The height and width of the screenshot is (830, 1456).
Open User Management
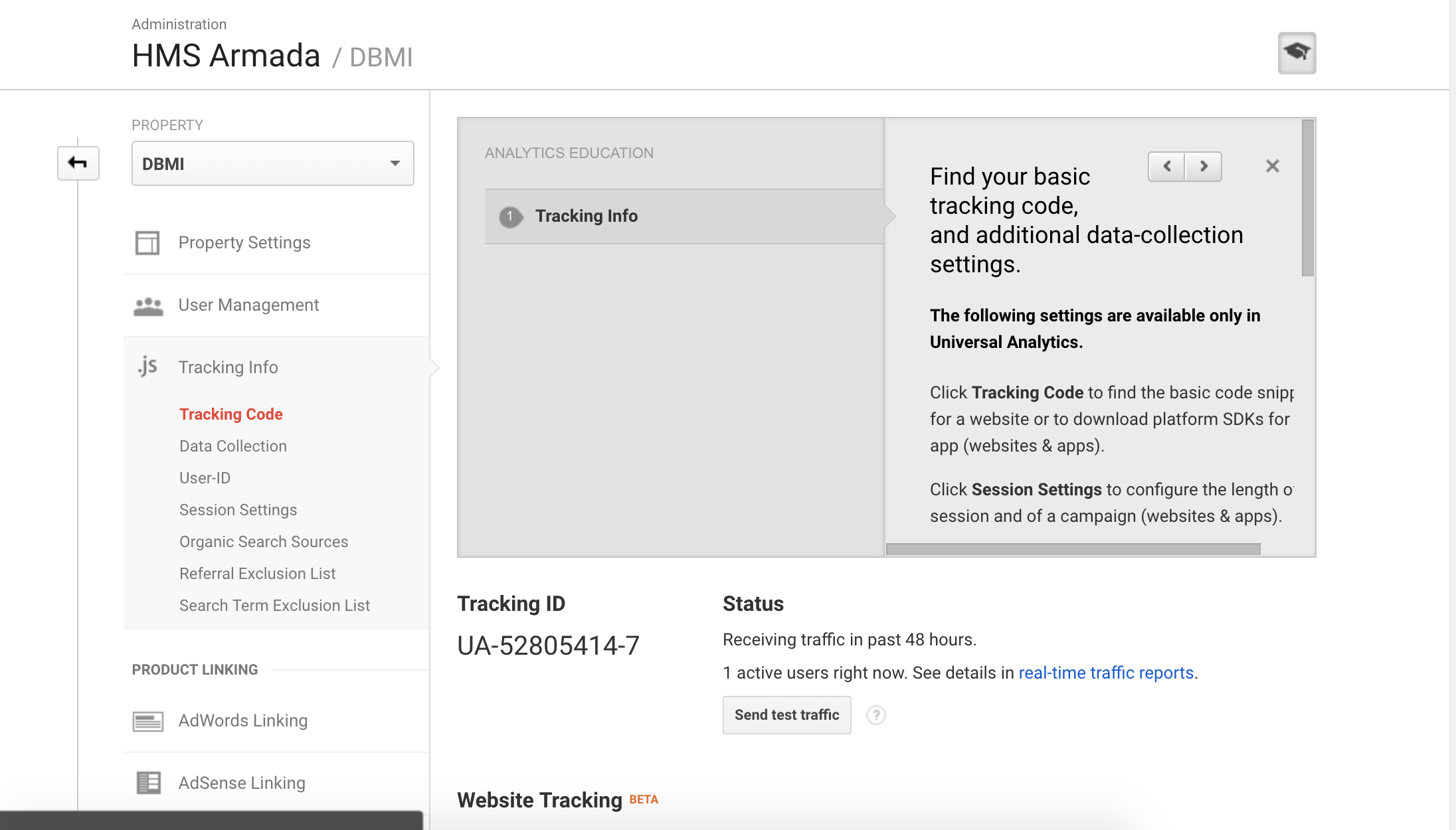[248, 305]
